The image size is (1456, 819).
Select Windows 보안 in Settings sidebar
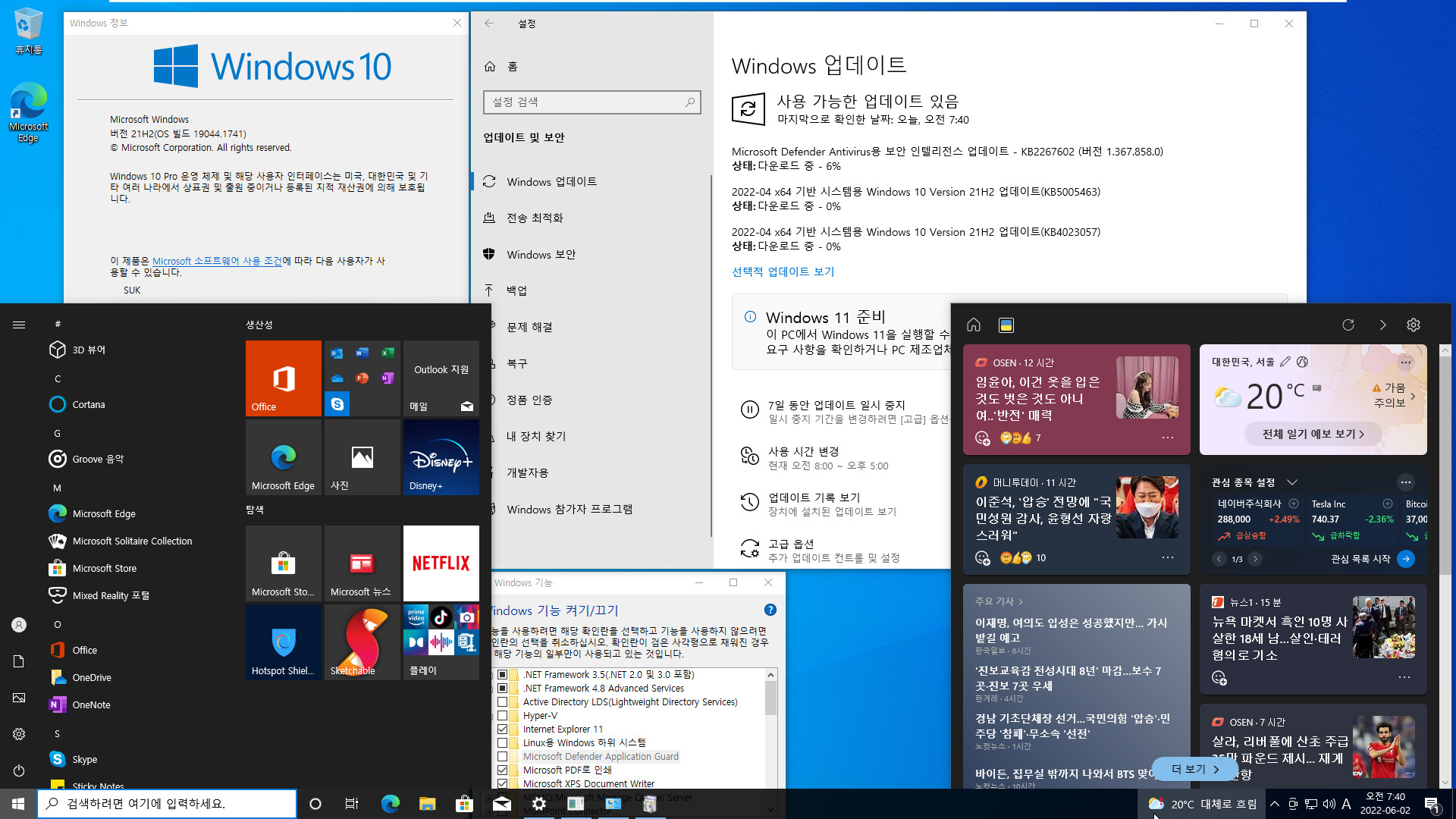click(591, 254)
